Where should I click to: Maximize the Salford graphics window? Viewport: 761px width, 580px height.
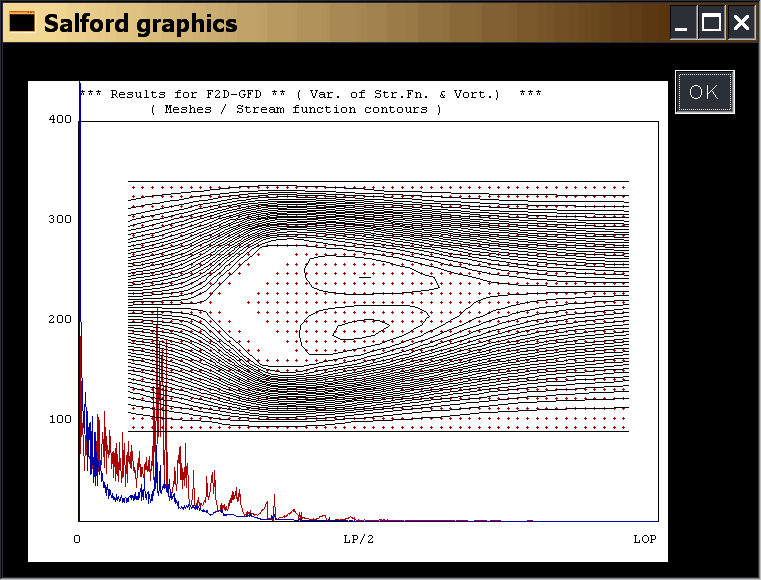point(711,22)
